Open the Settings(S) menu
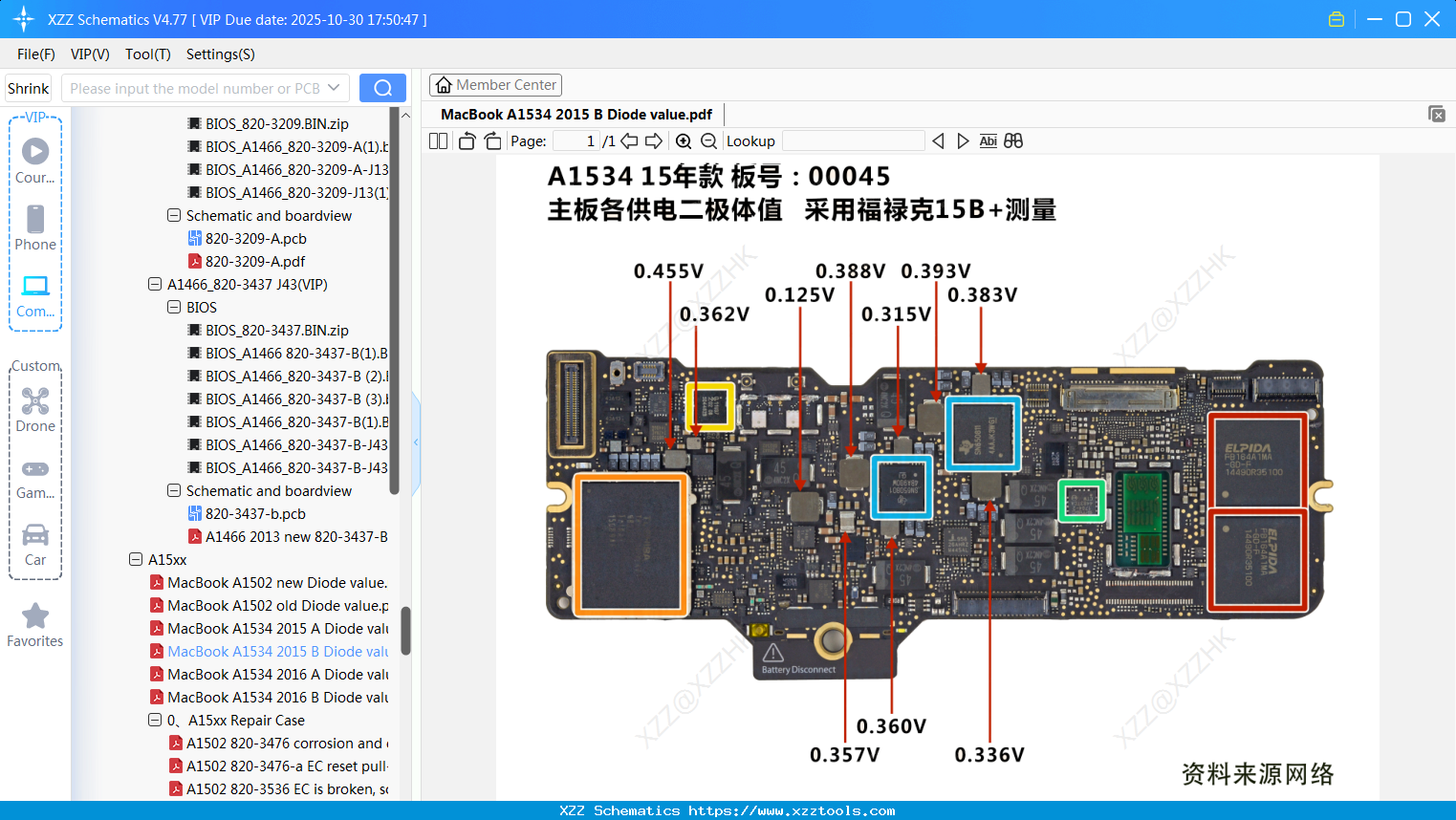Image resolution: width=1456 pixels, height=820 pixels. point(221,54)
